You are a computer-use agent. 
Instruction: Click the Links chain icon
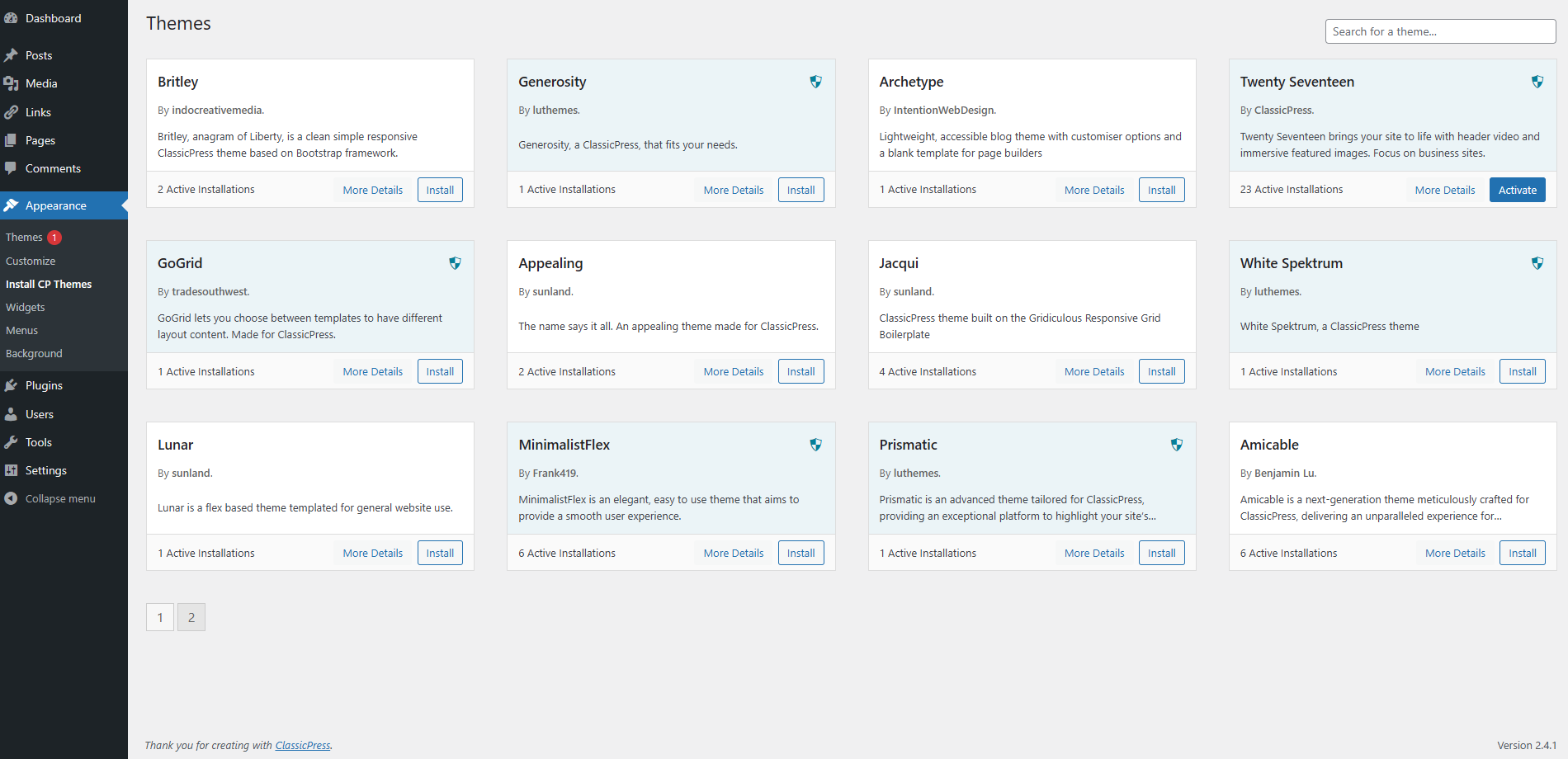click(x=11, y=112)
